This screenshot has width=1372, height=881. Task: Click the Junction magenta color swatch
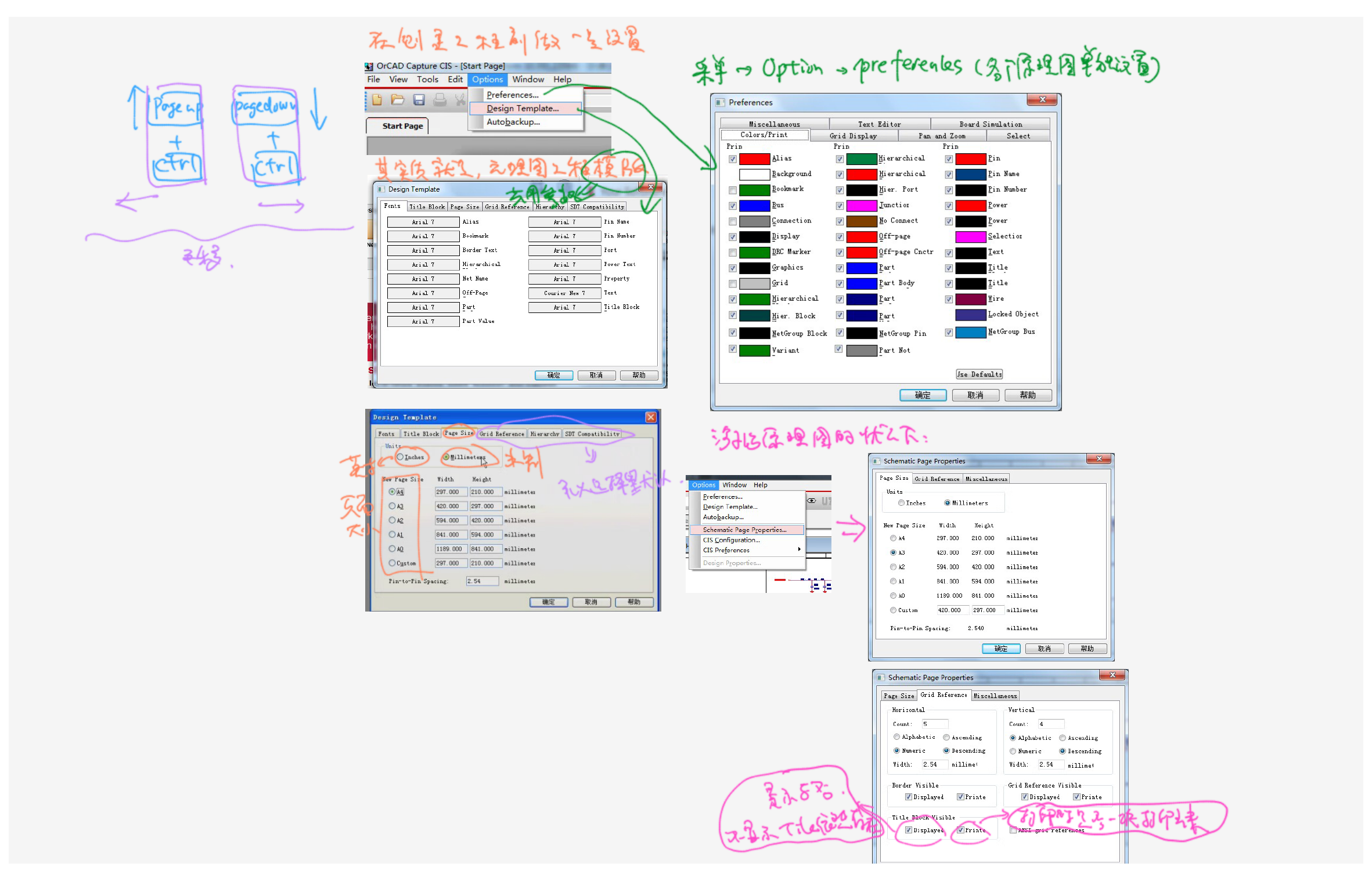(862, 206)
